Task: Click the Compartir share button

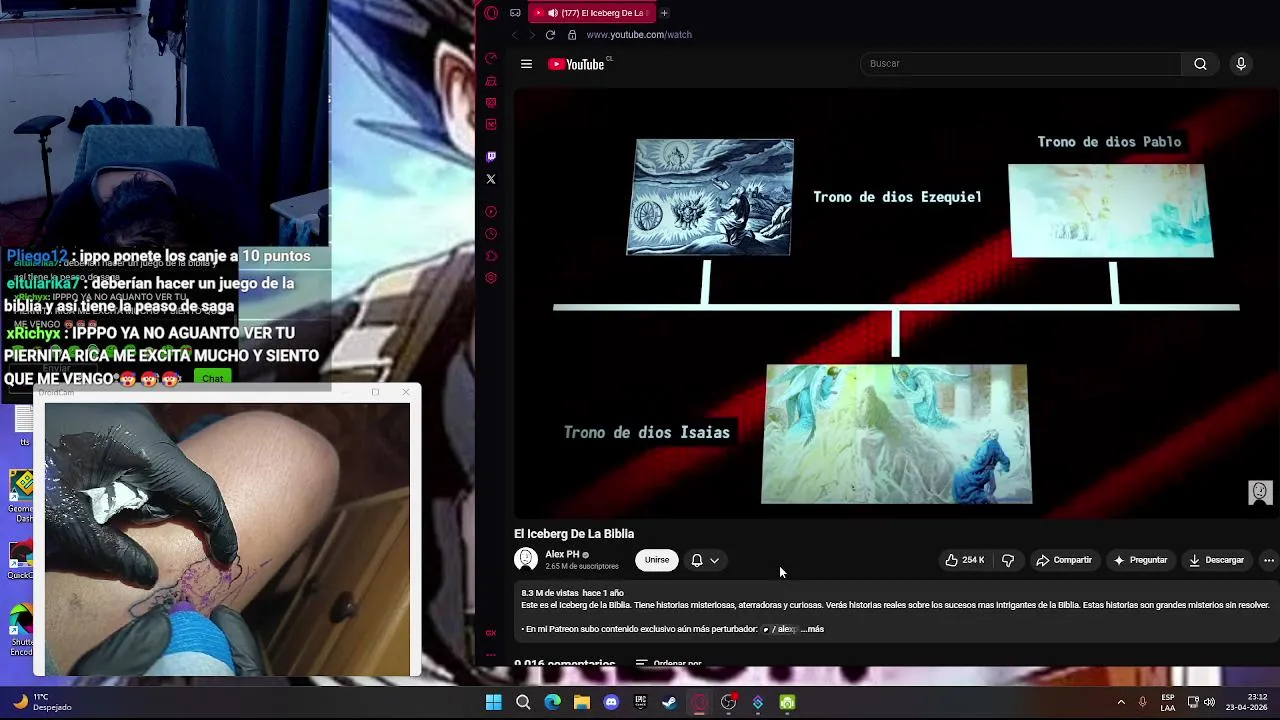Action: coord(1064,560)
